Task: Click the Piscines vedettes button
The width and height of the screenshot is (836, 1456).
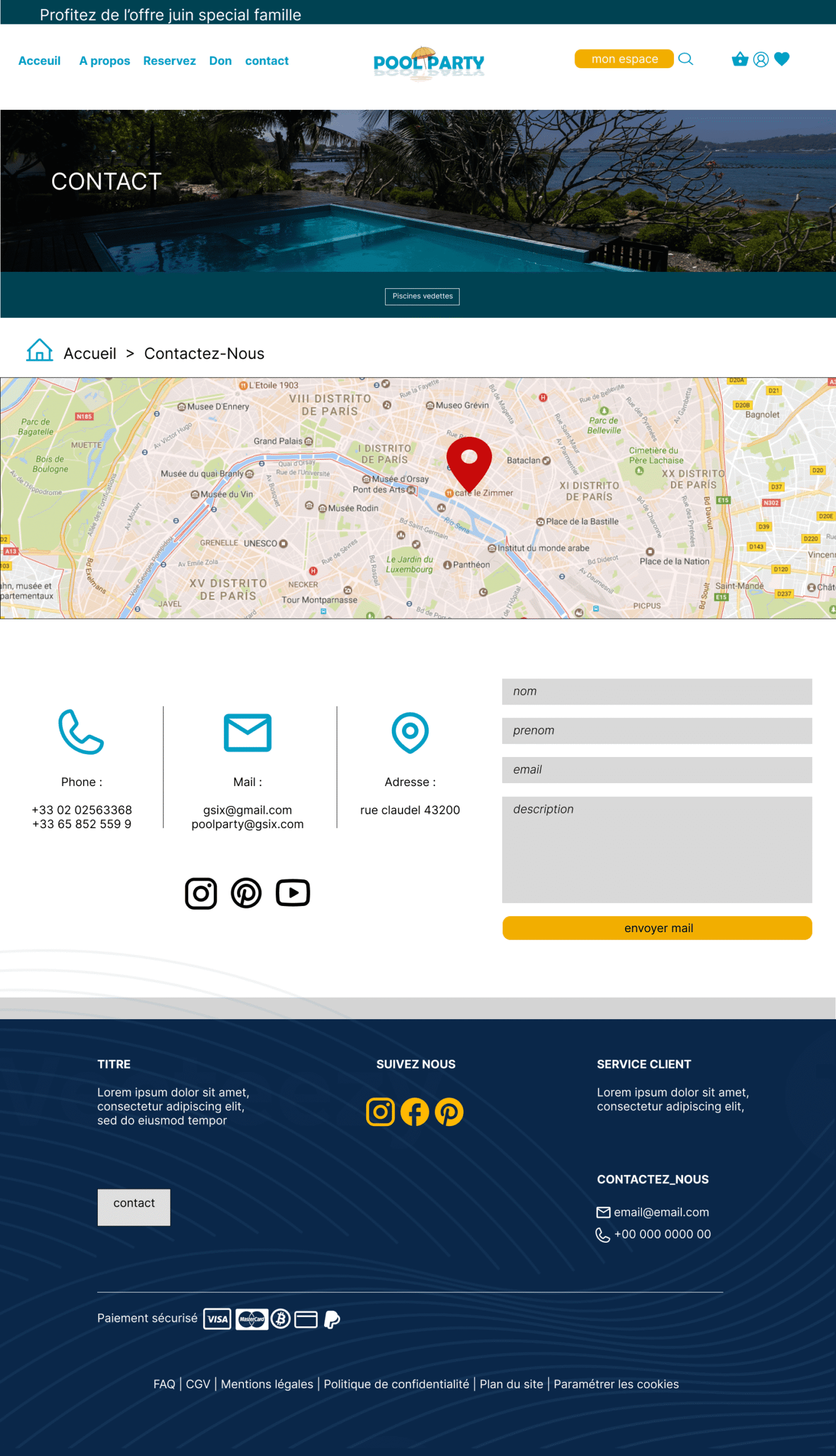Action: click(x=422, y=296)
